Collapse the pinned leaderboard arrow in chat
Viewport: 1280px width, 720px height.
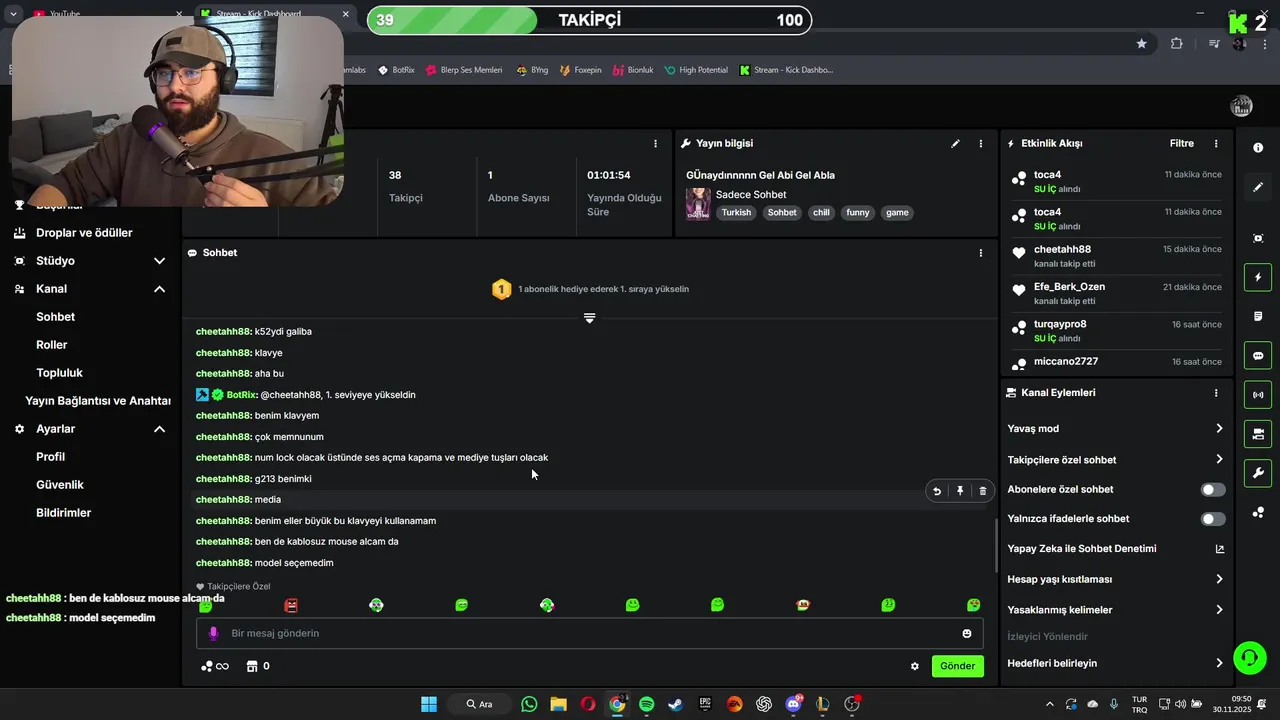pos(589,318)
